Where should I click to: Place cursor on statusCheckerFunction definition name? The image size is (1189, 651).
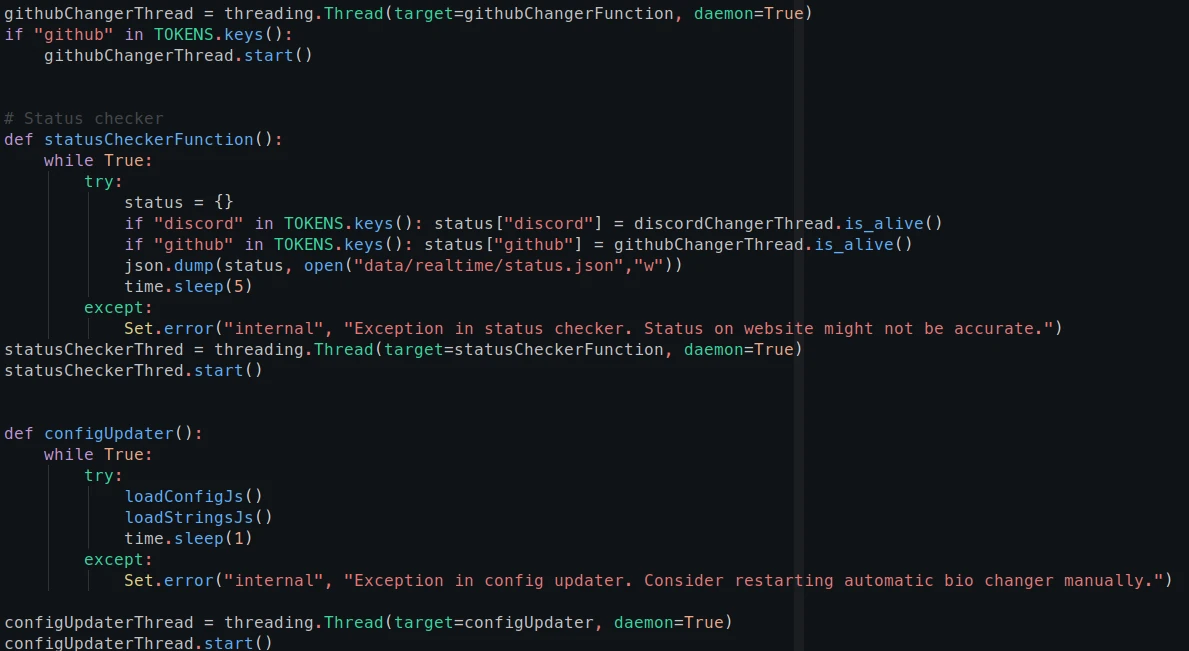click(x=148, y=139)
